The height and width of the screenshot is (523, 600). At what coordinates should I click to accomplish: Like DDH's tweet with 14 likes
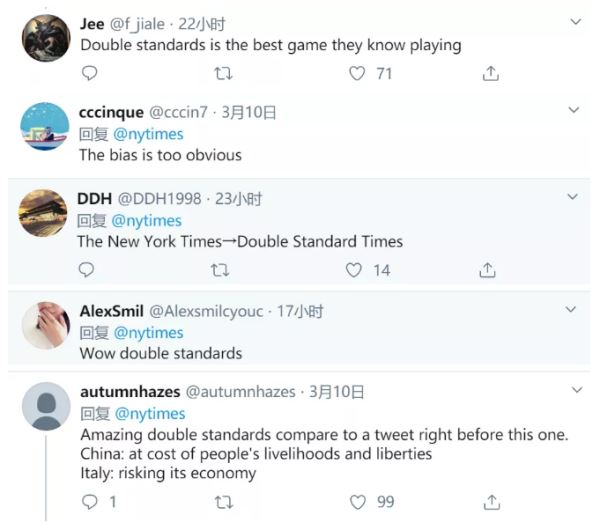[354, 270]
